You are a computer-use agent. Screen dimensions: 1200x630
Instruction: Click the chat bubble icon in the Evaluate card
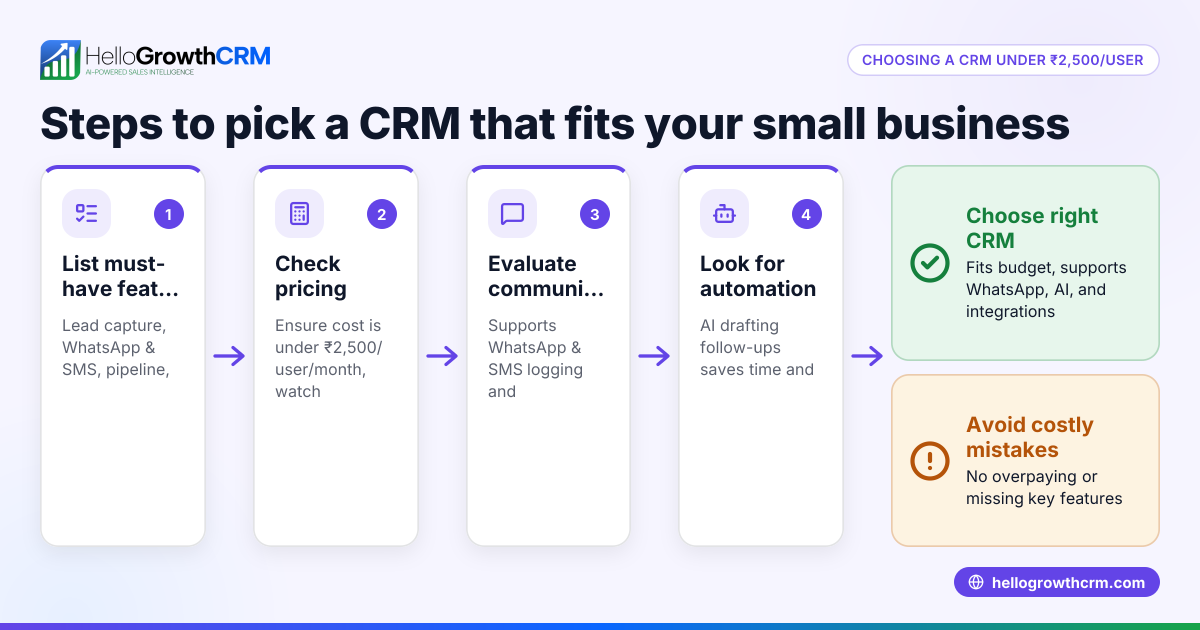point(512,213)
